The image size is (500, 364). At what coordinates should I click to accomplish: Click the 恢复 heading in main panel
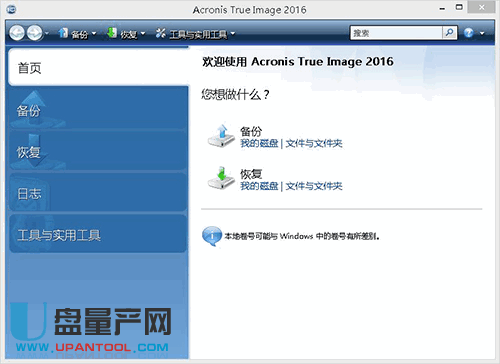click(x=251, y=174)
